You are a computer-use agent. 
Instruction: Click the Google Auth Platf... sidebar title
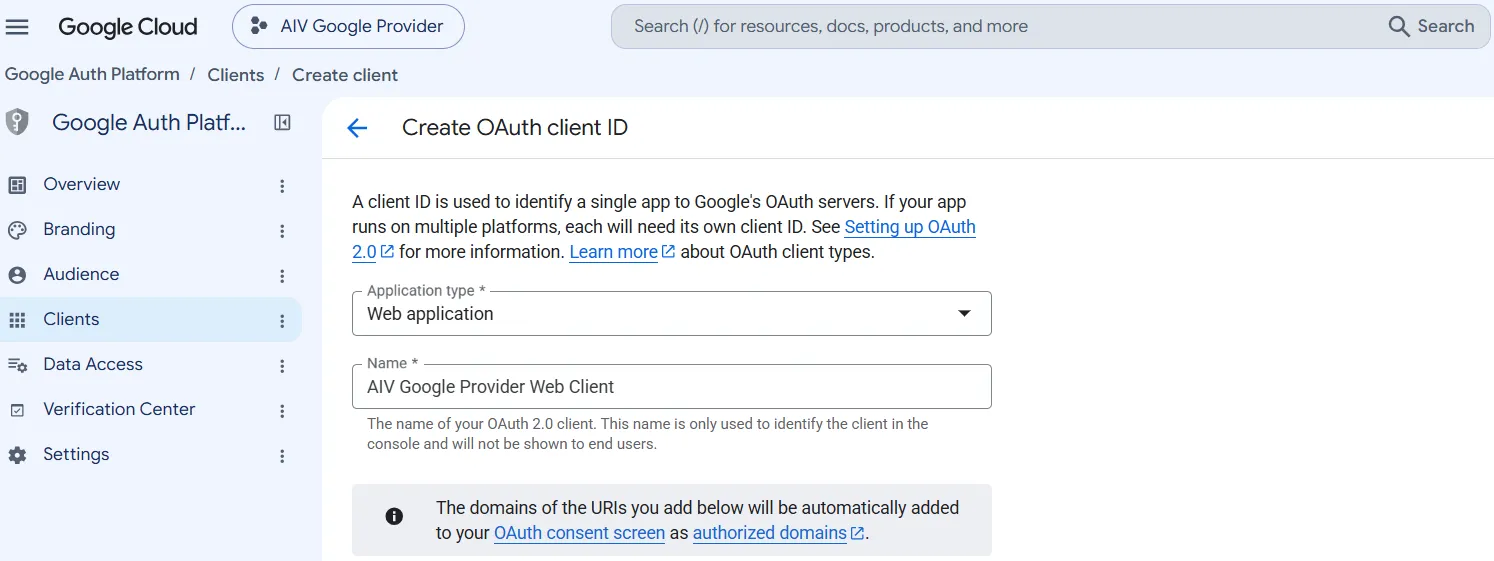pyautogui.click(x=149, y=122)
